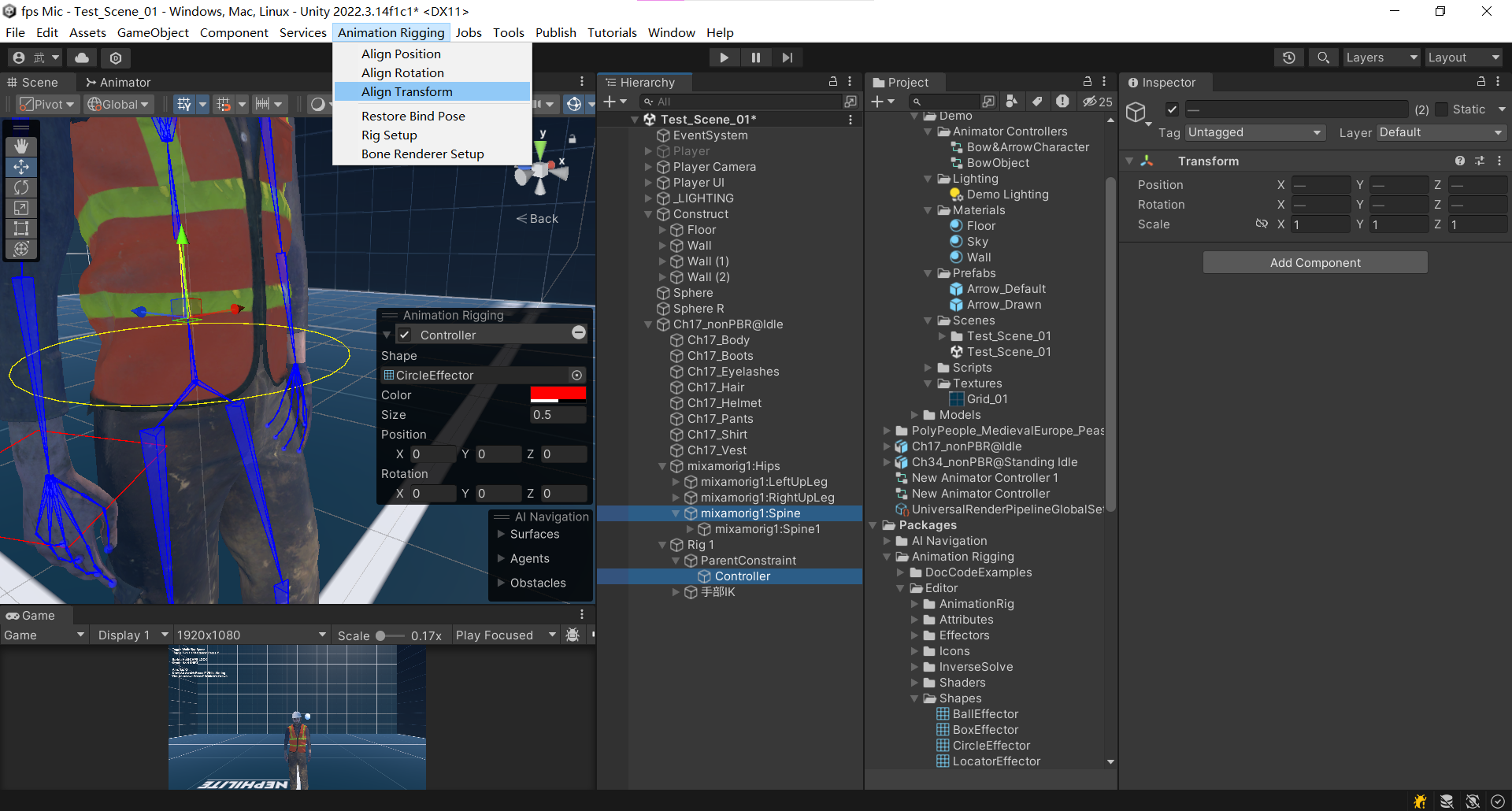This screenshot has width=1512, height=811.
Task: Open Unity cloud services icon
Action: 82,57
